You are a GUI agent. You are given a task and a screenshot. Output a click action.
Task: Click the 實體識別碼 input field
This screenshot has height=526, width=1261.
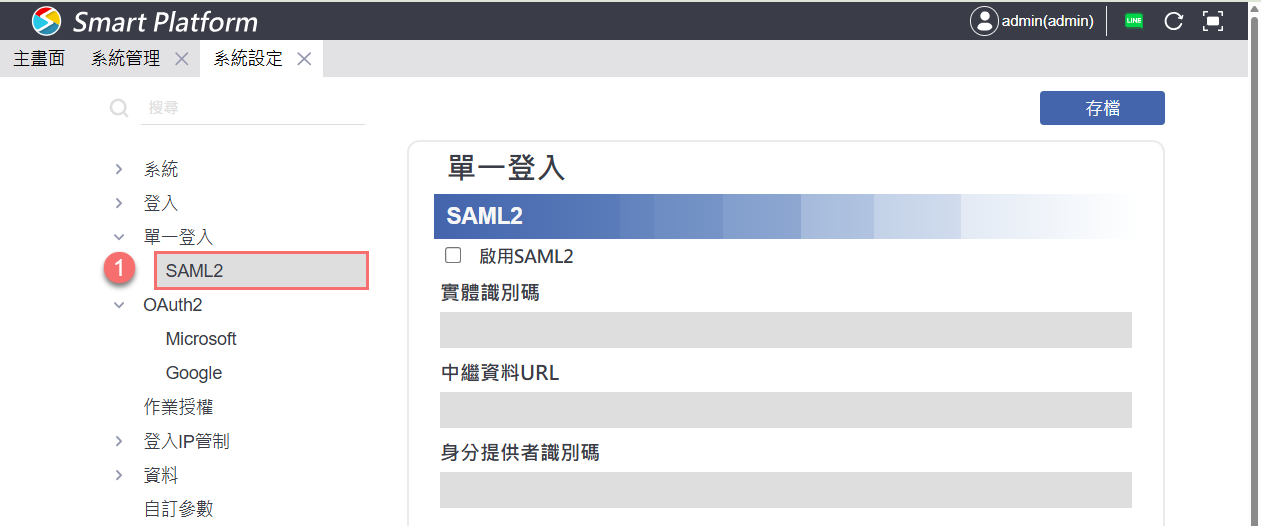pyautogui.click(x=785, y=330)
